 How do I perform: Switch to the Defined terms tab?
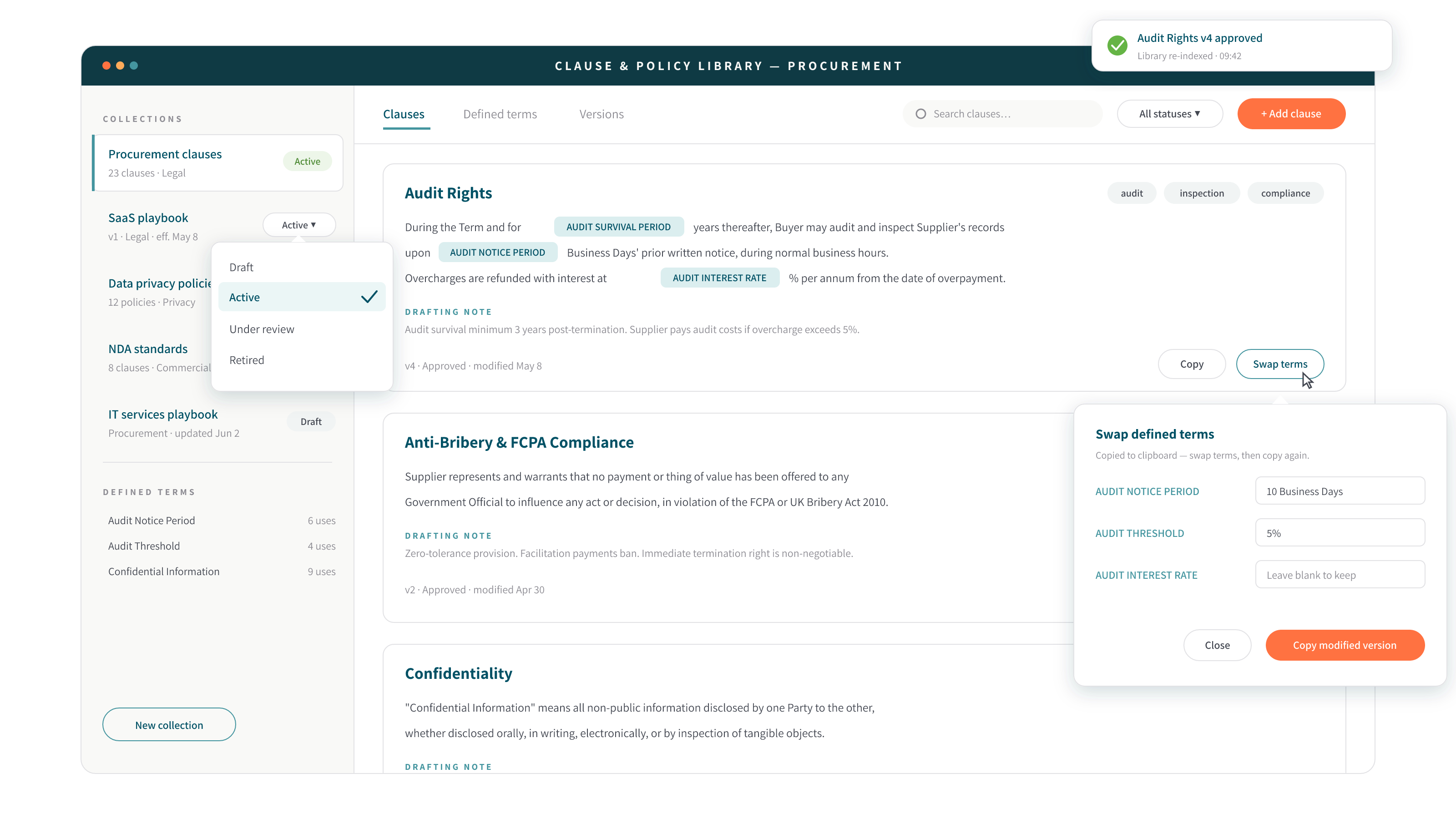pos(500,114)
